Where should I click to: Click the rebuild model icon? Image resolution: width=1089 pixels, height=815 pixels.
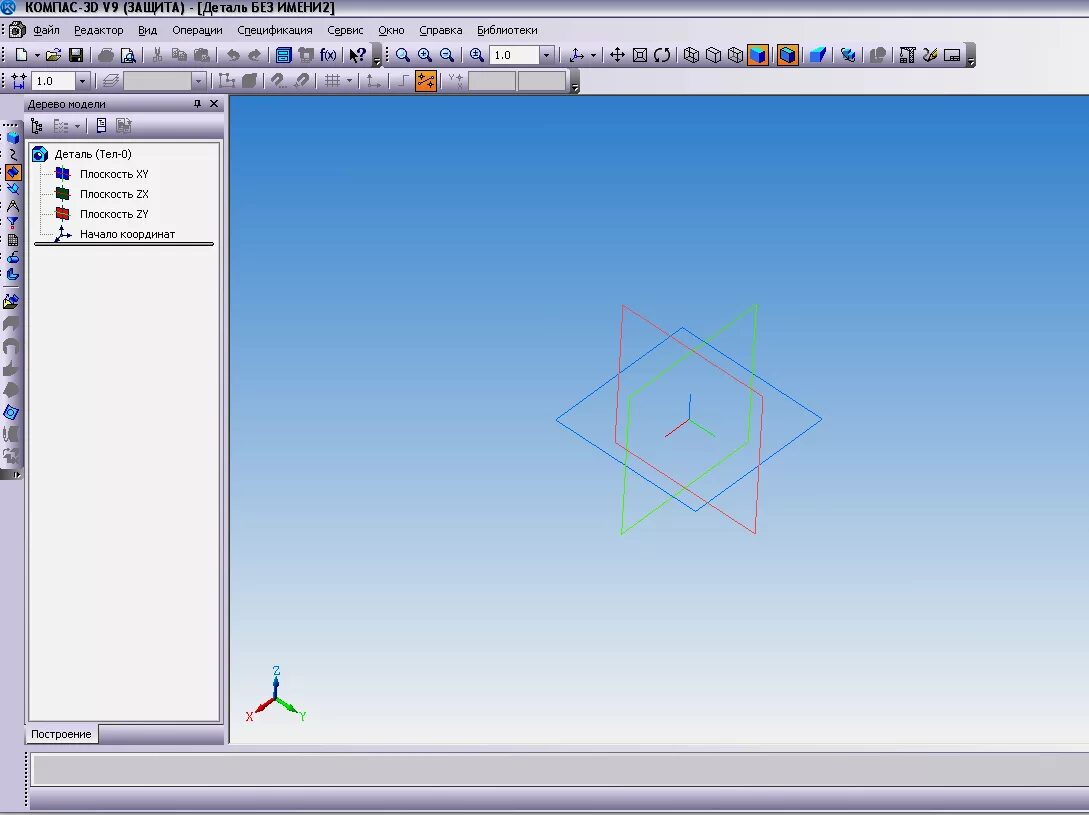tap(847, 55)
